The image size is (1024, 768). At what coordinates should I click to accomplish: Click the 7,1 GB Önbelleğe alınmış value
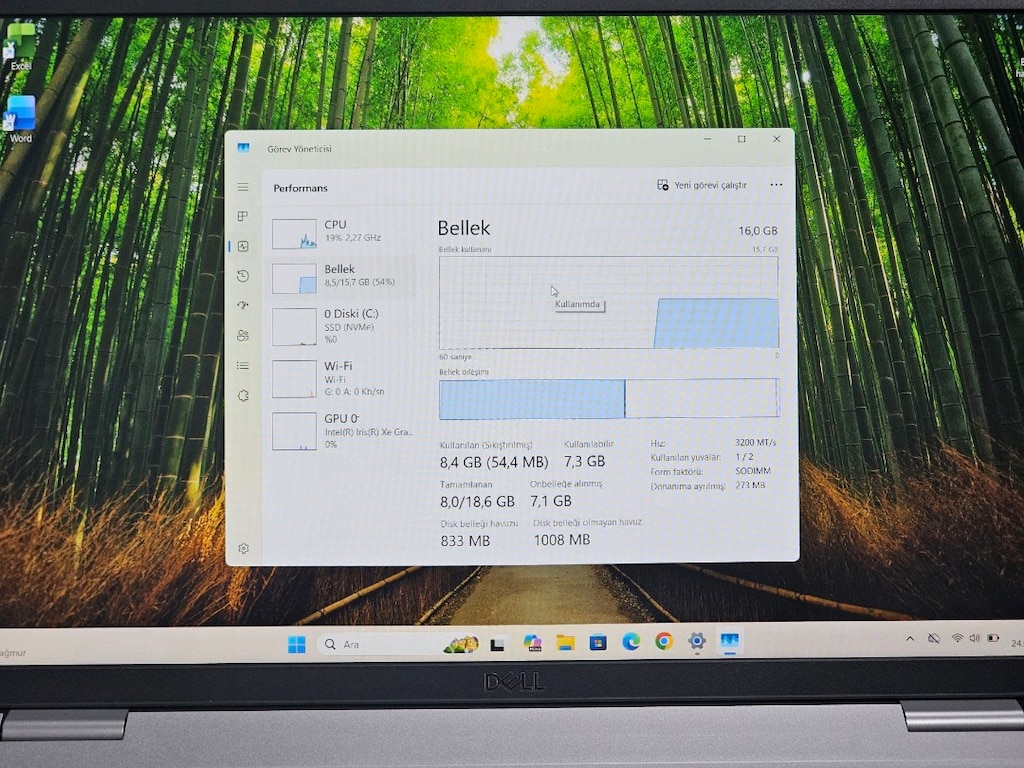pyautogui.click(x=551, y=501)
